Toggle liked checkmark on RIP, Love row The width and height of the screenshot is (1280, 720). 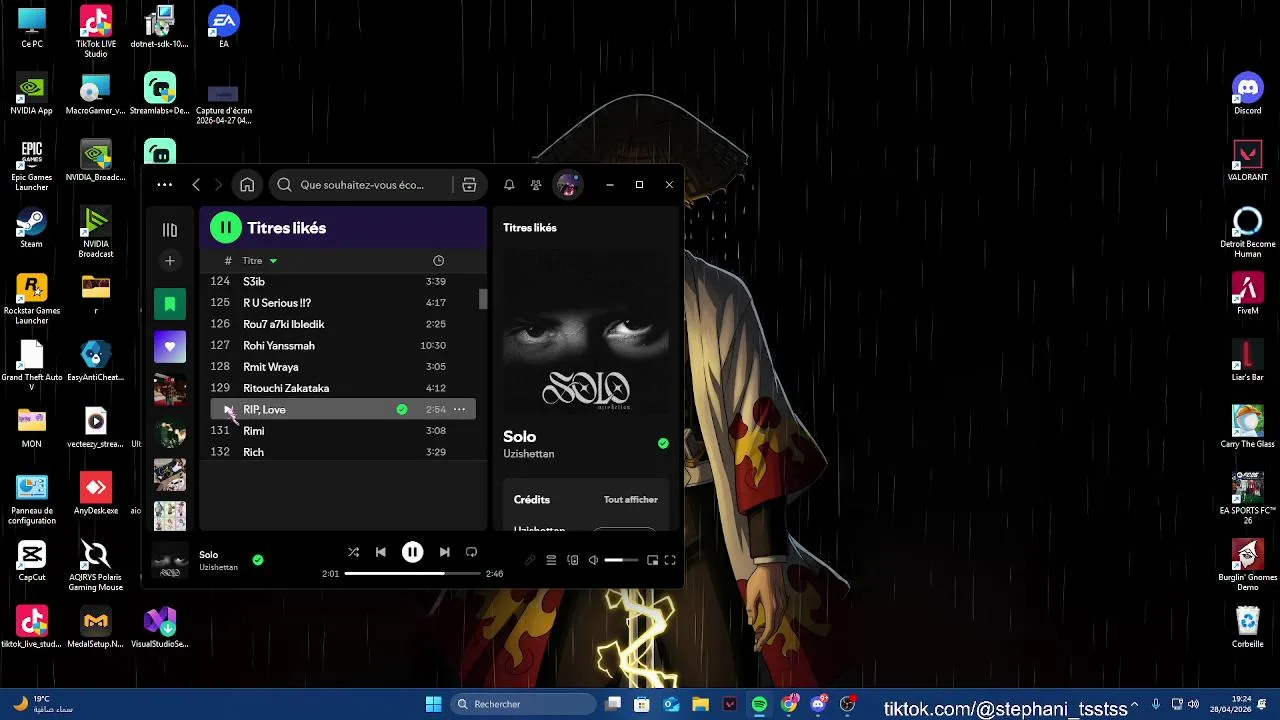coord(402,409)
